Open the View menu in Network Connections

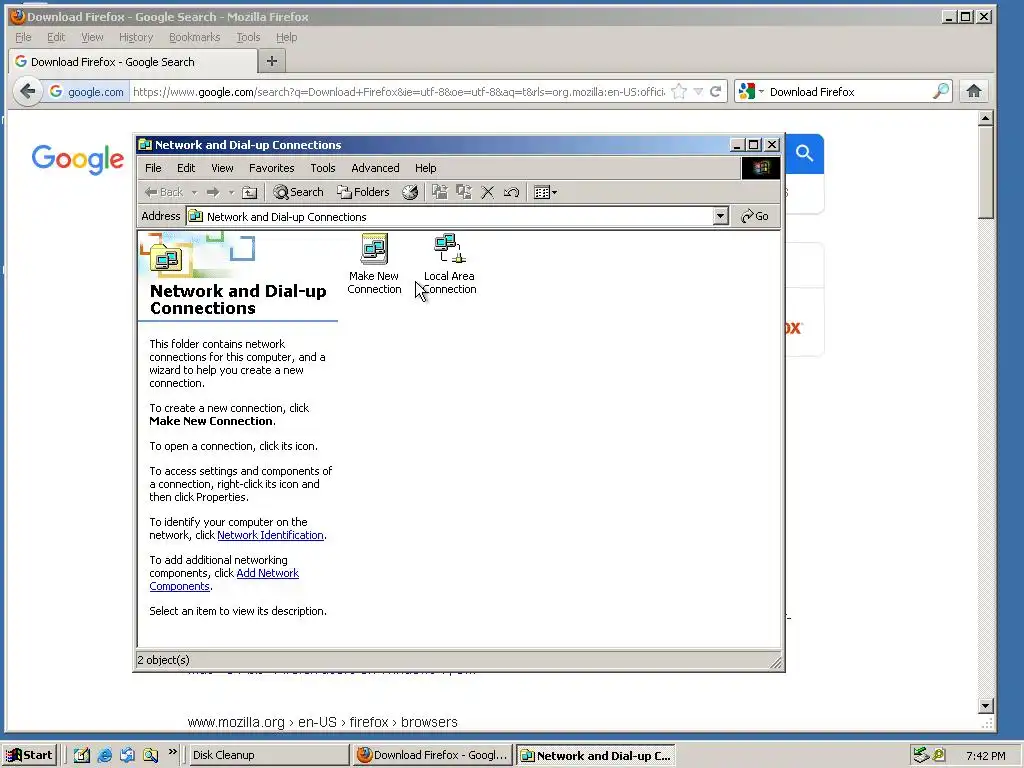(x=222, y=168)
